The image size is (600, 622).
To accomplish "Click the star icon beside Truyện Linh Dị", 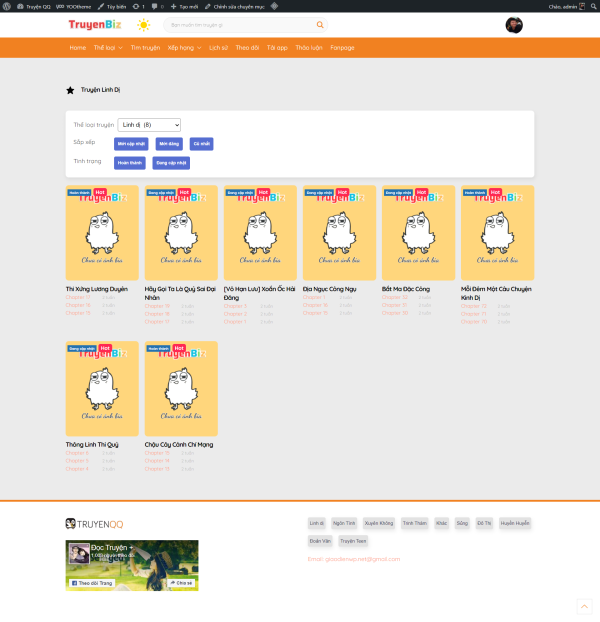I will [x=70, y=90].
